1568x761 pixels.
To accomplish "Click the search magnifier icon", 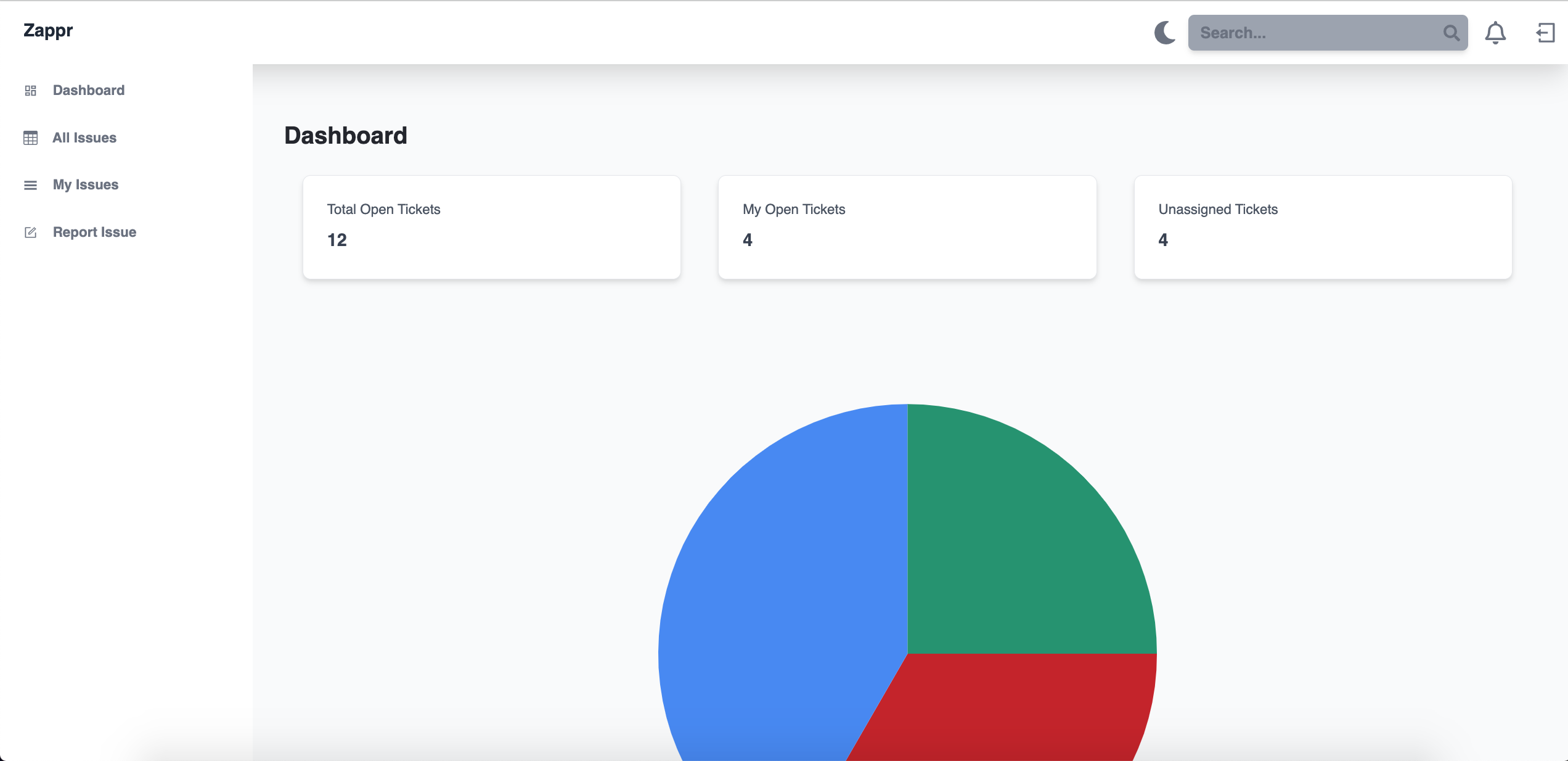I will pyautogui.click(x=1451, y=33).
